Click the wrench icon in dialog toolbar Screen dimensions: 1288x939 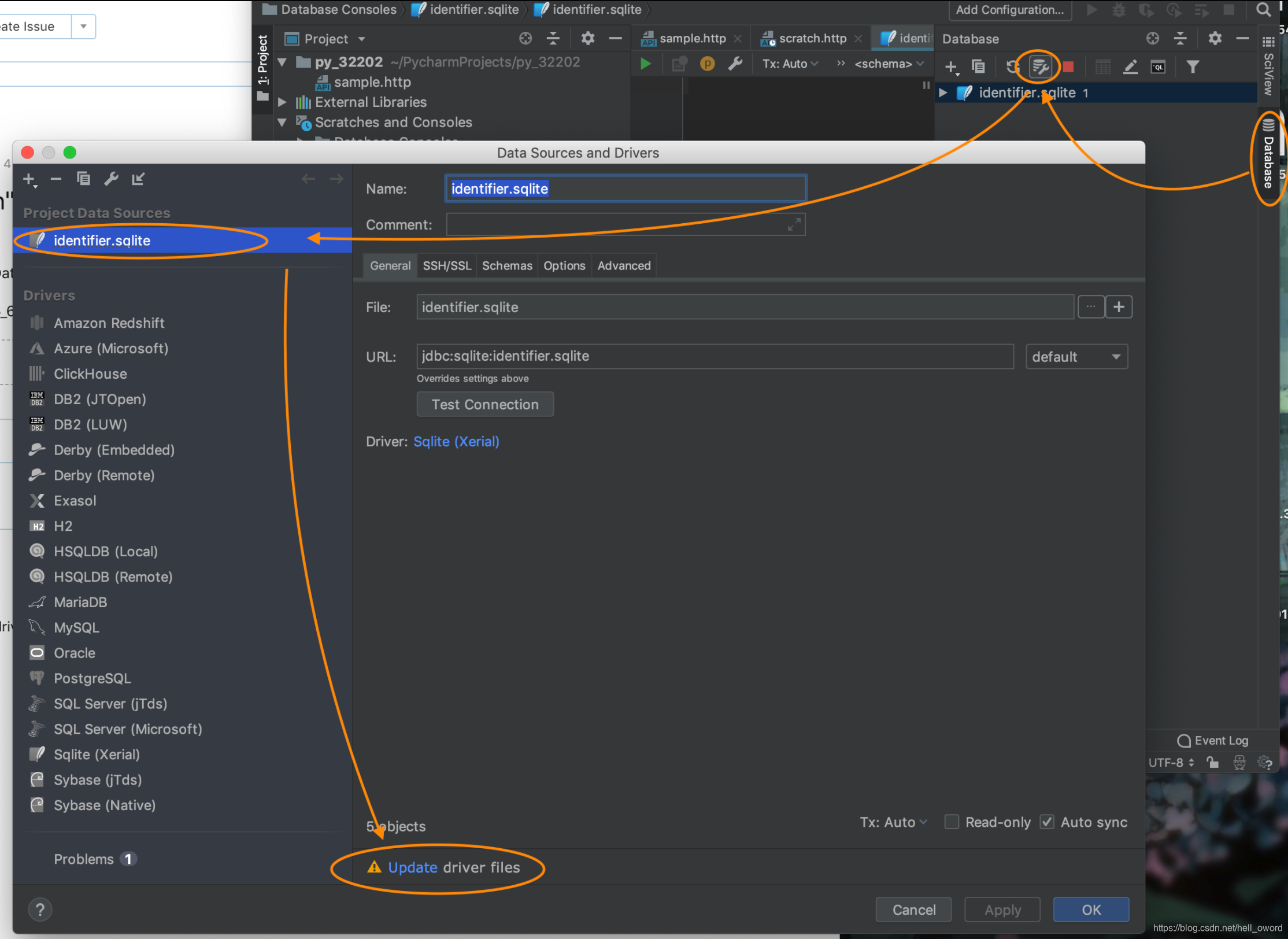pos(111,179)
